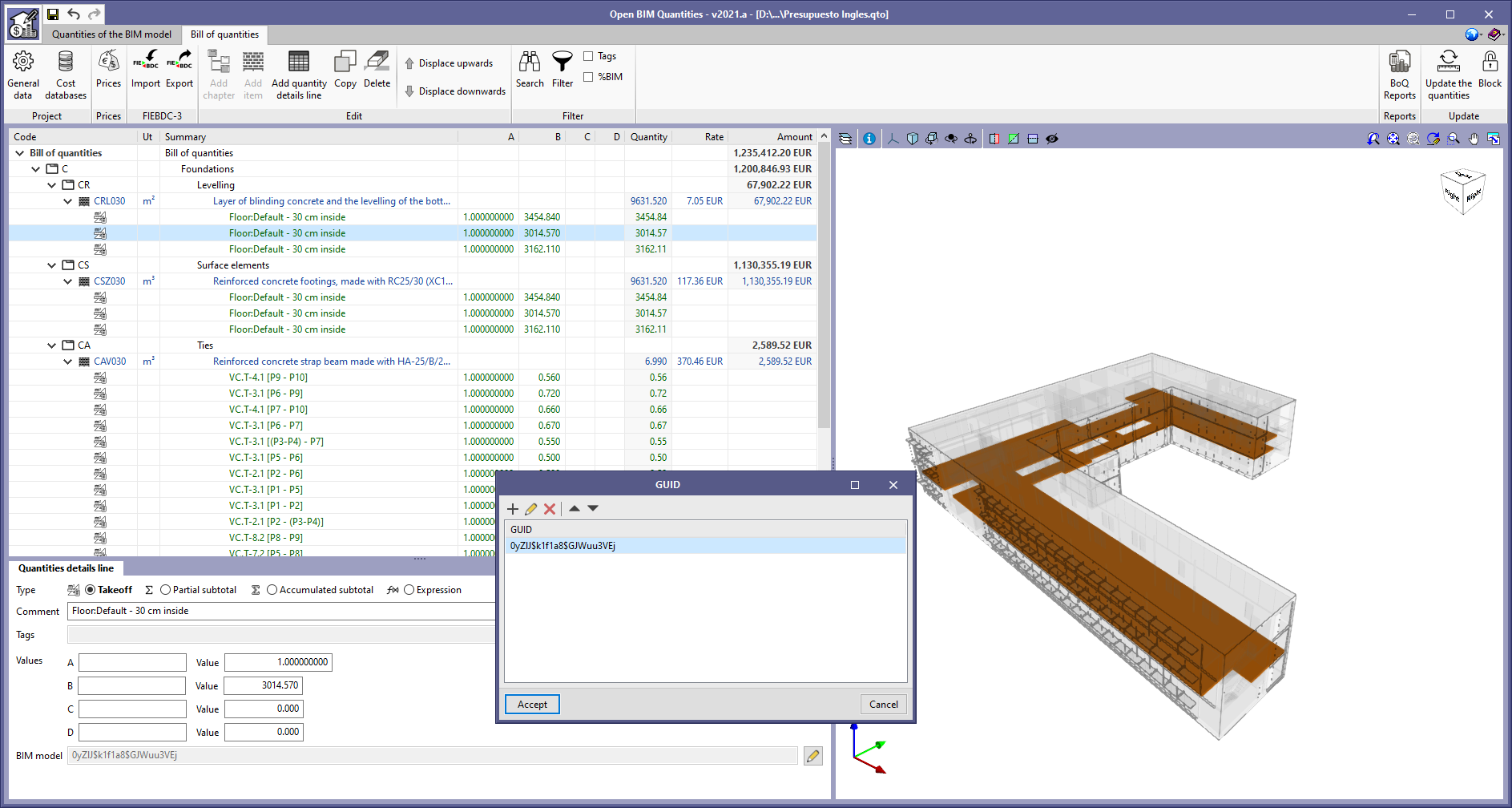Click the zoom window magnifier in 3D view

(x=1454, y=139)
